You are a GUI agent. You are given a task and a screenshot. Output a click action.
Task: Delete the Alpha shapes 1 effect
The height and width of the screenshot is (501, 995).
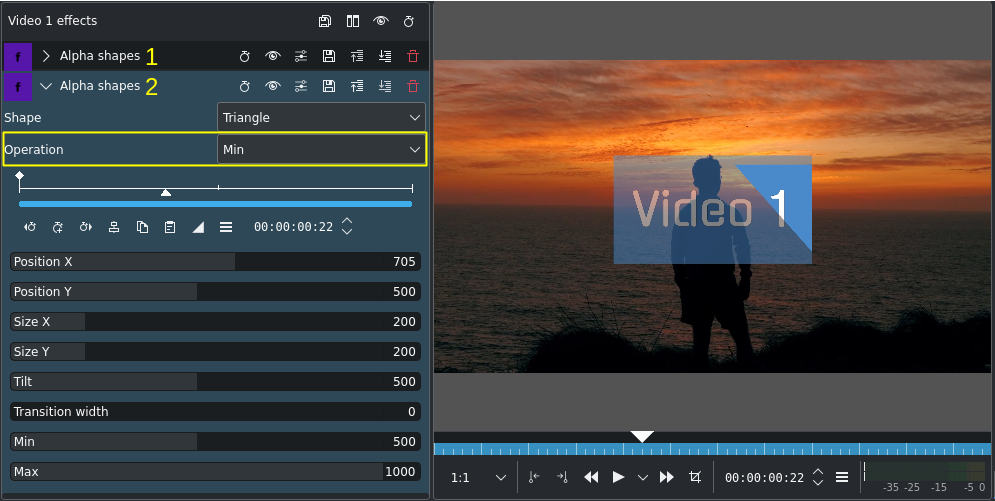(x=413, y=56)
